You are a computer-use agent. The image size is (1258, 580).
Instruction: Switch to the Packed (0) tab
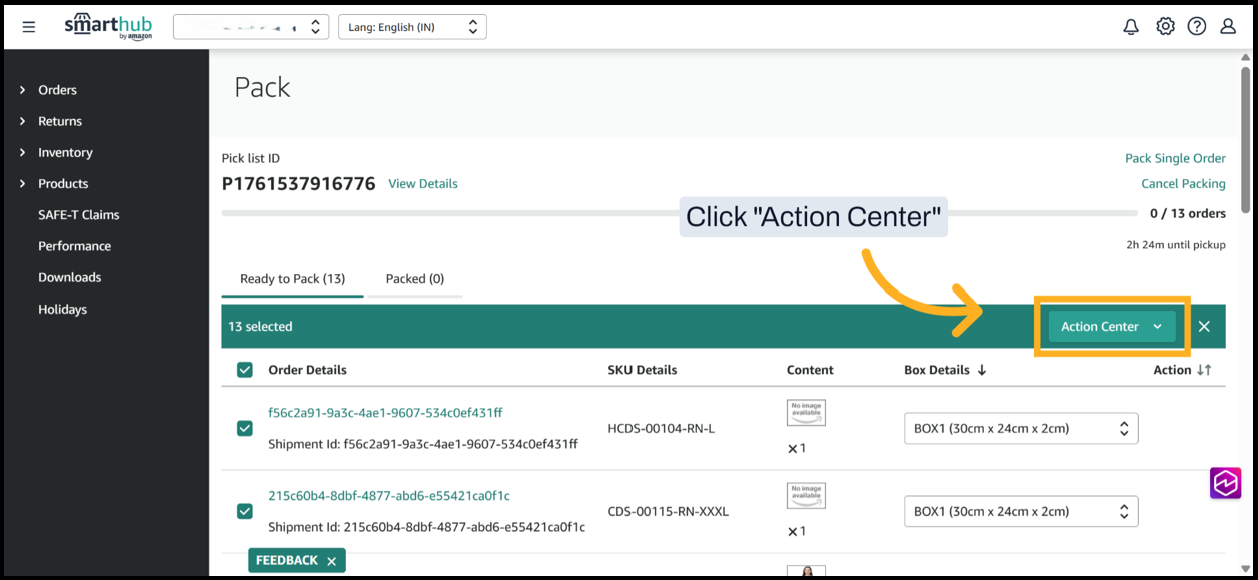pos(414,279)
